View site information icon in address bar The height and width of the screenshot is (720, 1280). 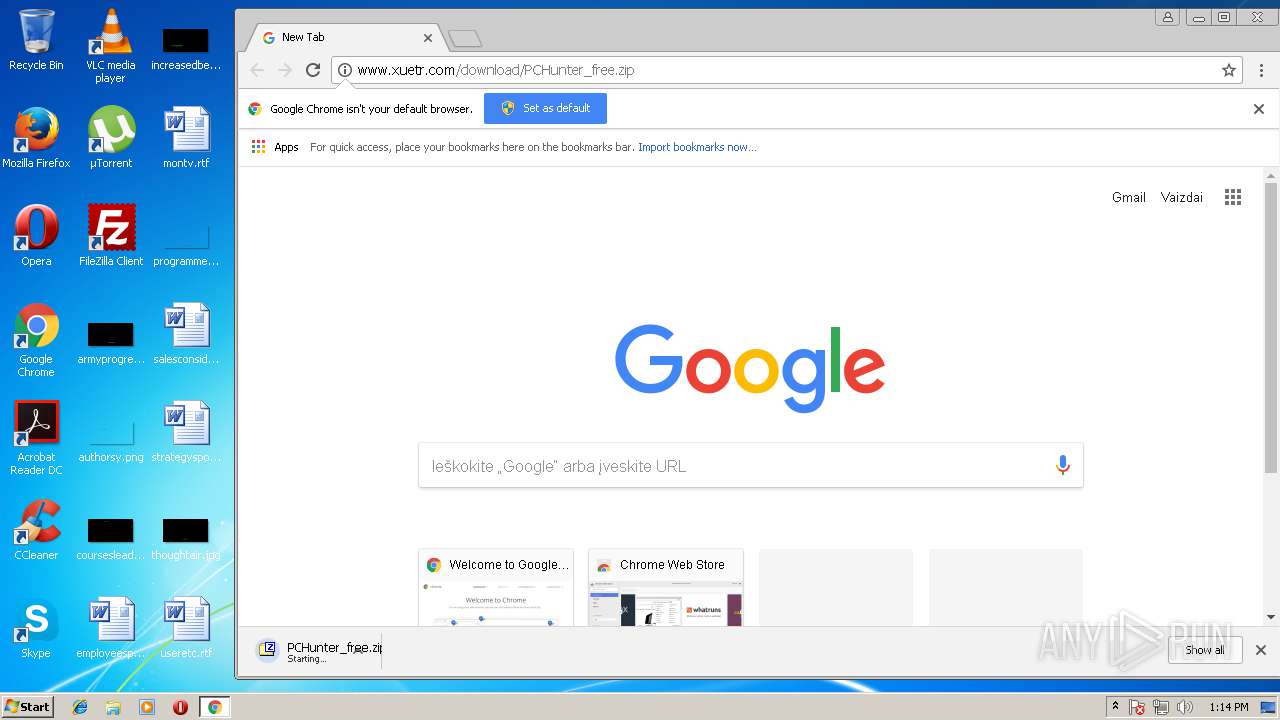click(345, 70)
